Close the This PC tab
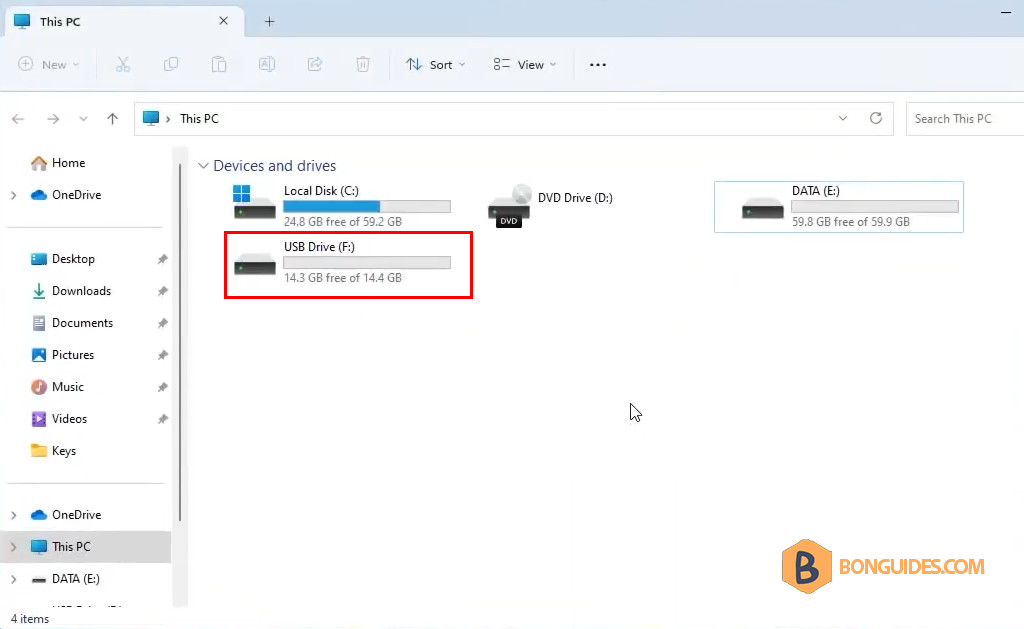 tap(223, 21)
